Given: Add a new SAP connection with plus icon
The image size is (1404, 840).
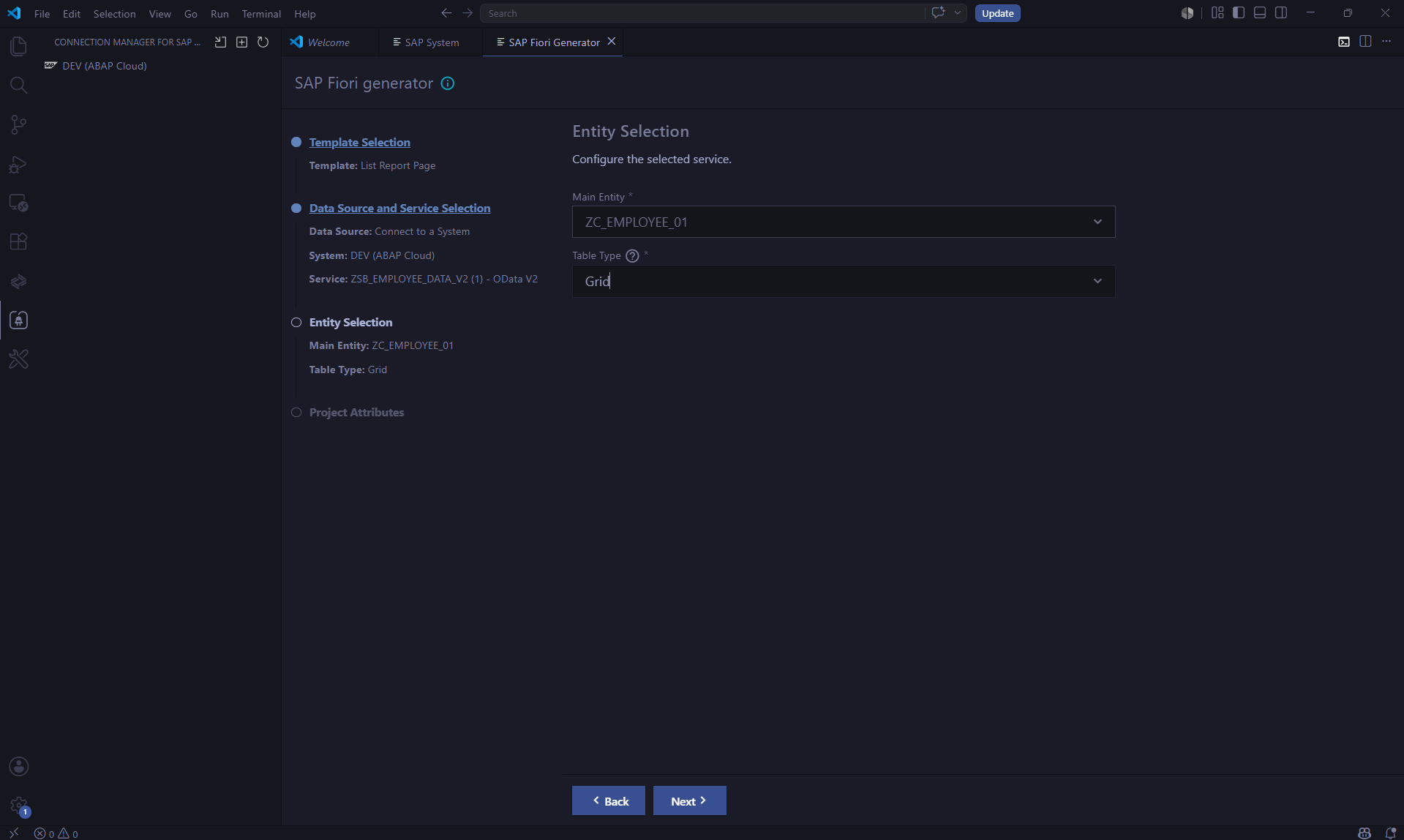Looking at the screenshot, I should click(241, 42).
